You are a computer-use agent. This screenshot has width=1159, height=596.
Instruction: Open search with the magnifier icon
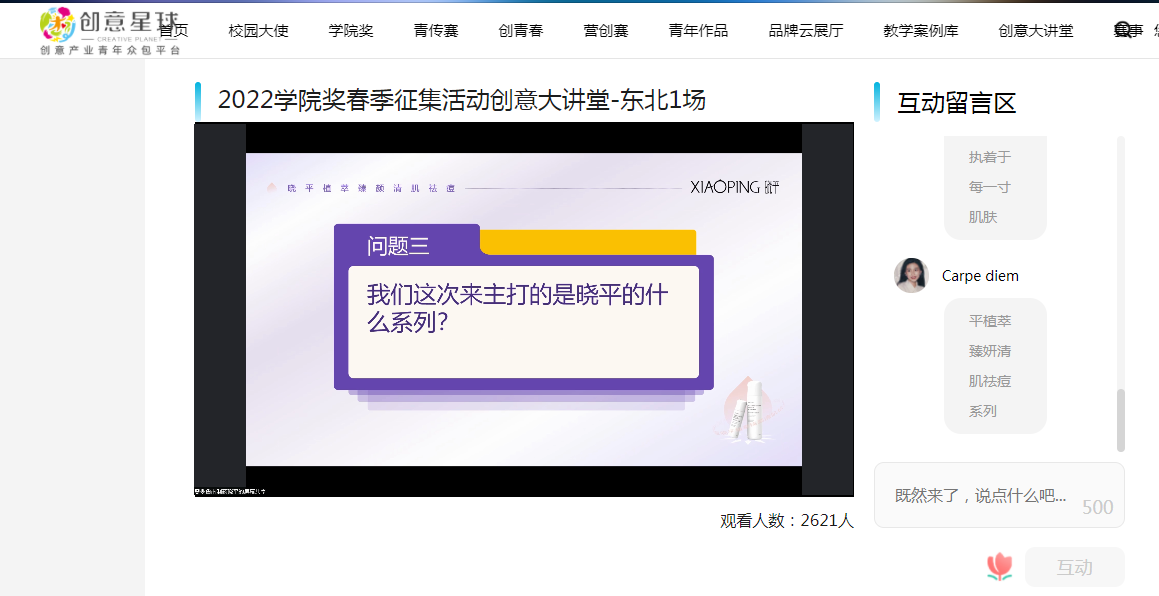pyautogui.click(x=1123, y=30)
